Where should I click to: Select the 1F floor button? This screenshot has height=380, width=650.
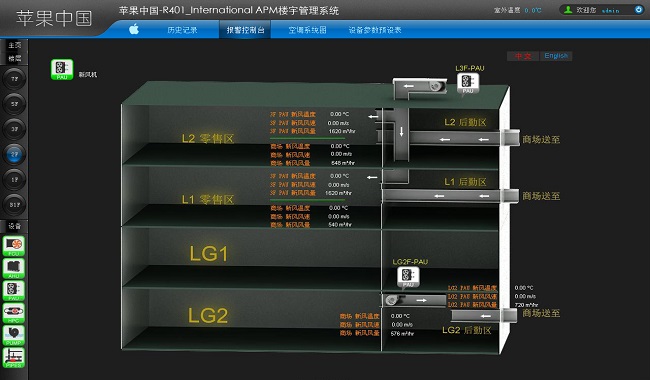click(15, 179)
